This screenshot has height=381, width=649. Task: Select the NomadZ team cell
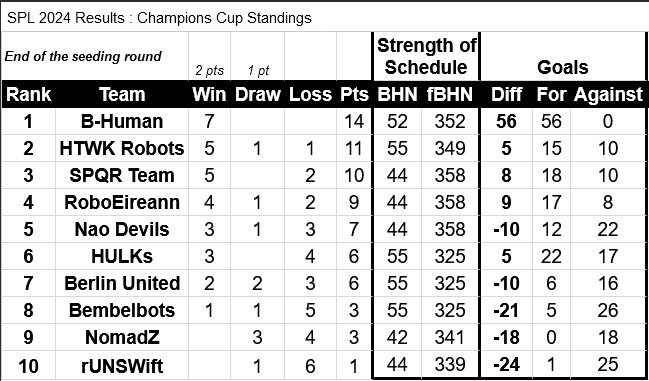122,337
